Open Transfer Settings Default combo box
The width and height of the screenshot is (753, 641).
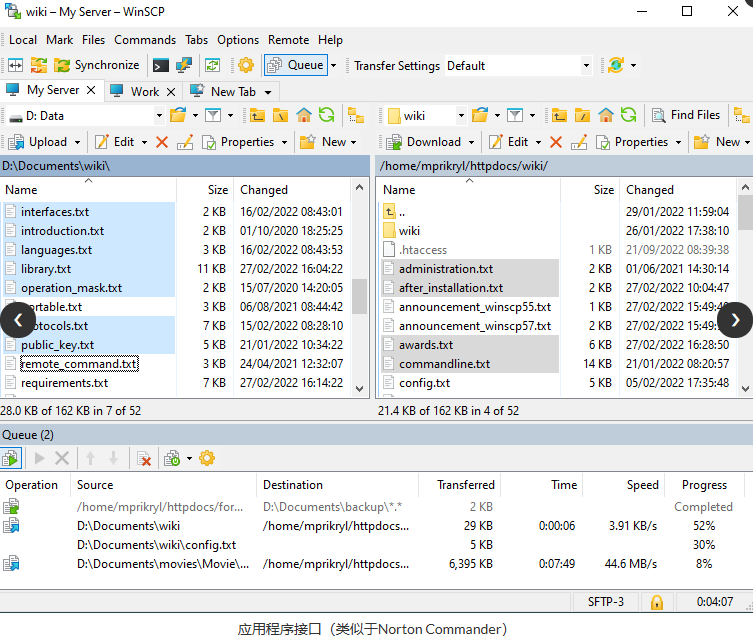pos(518,66)
